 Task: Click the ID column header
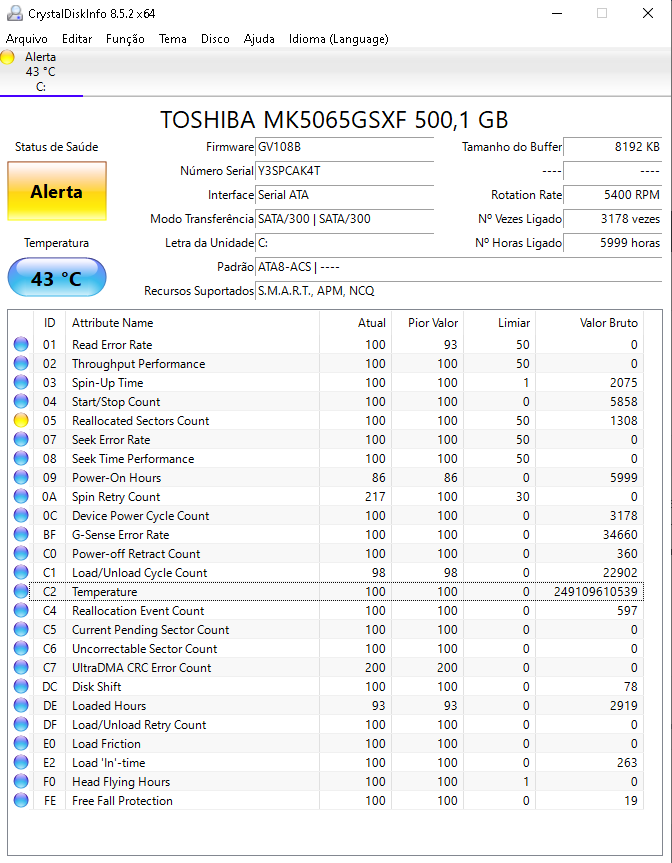pyautogui.click(x=50, y=323)
